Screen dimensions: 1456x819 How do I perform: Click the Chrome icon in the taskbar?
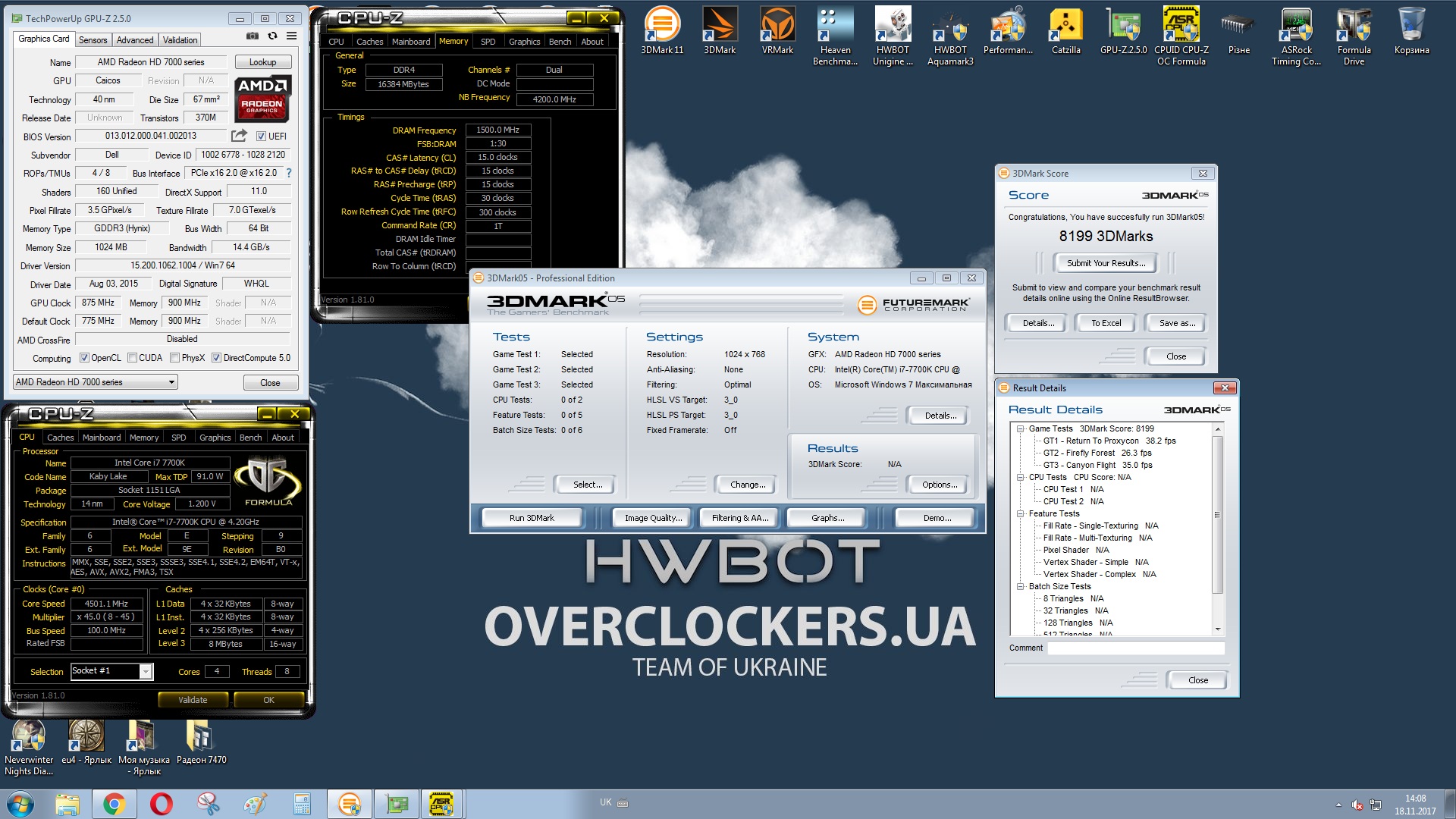click(x=115, y=804)
